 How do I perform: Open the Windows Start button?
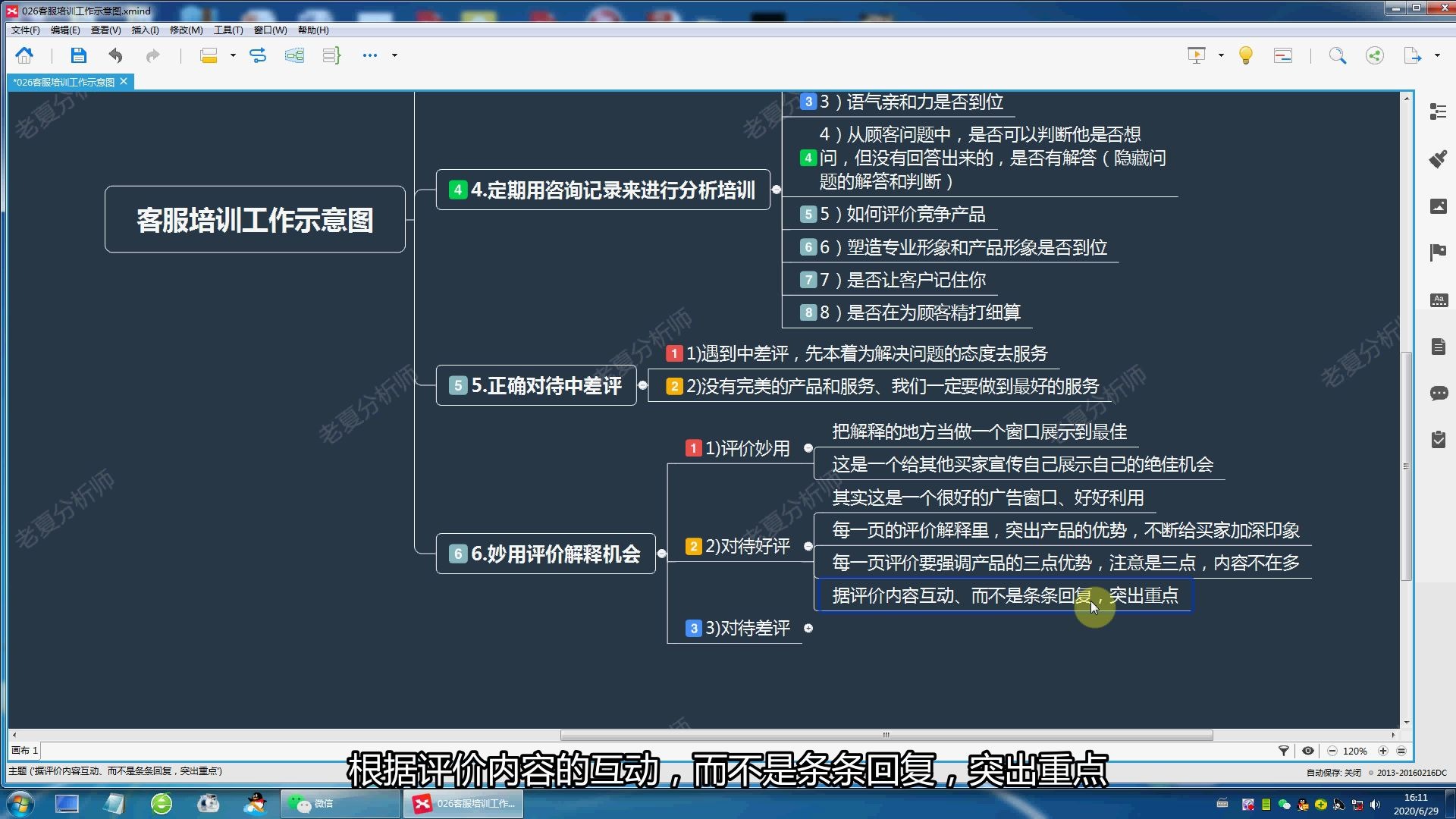(20, 804)
